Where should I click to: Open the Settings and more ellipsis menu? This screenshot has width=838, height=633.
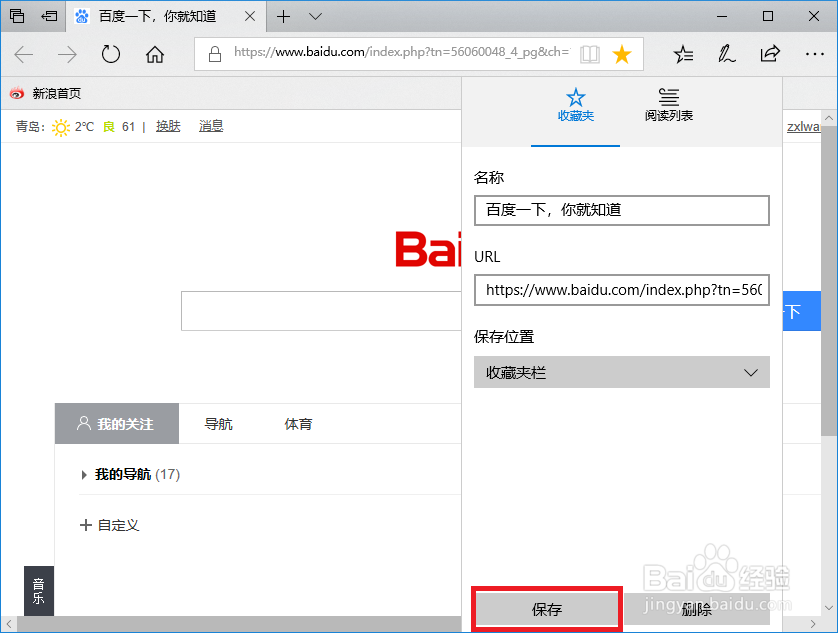pyautogui.click(x=814, y=54)
